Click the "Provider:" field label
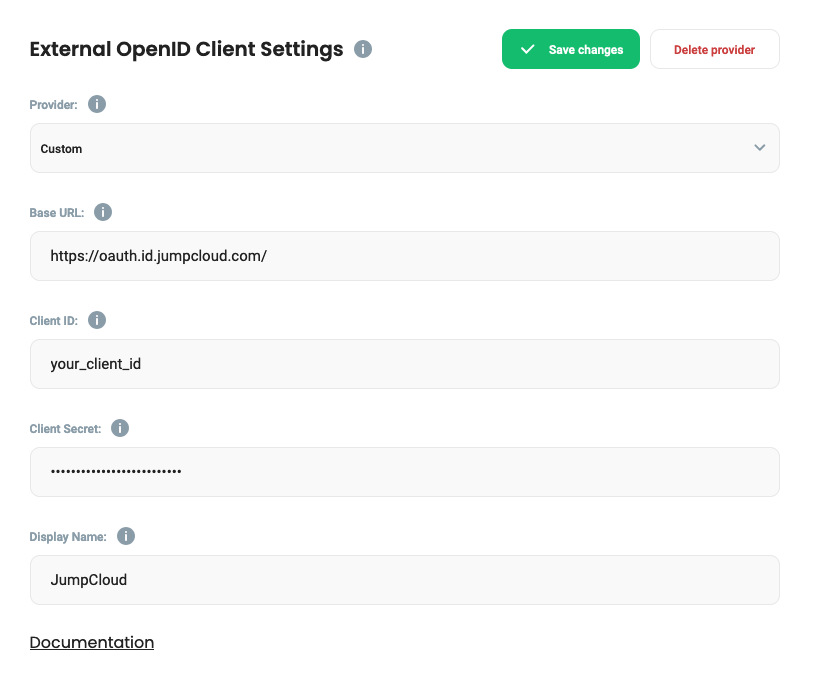The width and height of the screenshot is (832, 676). (53, 105)
